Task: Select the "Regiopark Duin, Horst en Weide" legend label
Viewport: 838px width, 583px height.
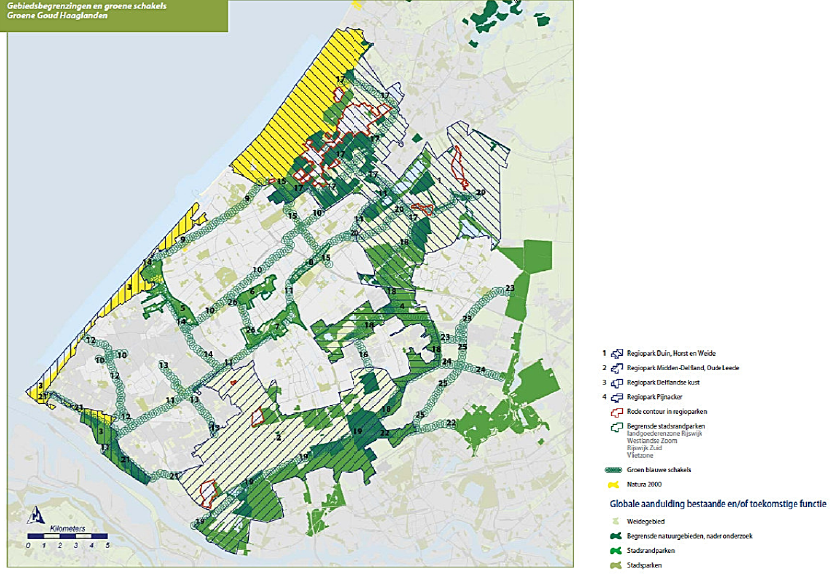Action: [x=671, y=353]
